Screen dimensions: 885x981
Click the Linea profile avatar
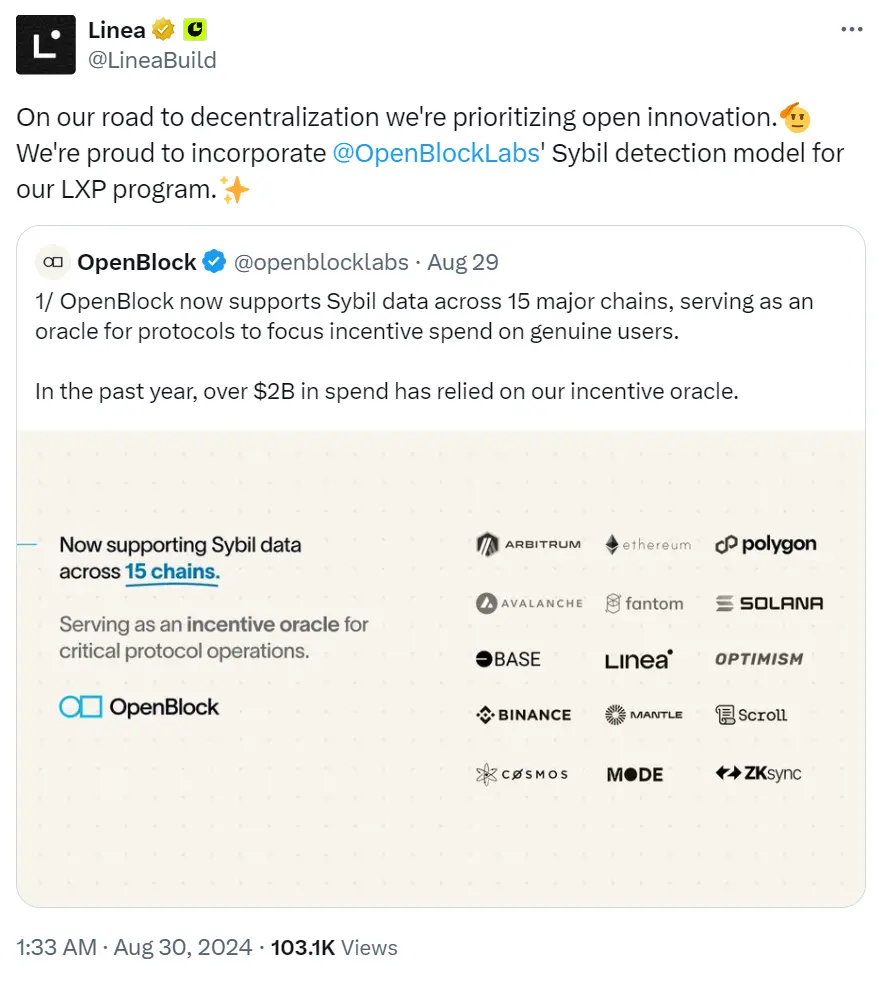coord(44,44)
